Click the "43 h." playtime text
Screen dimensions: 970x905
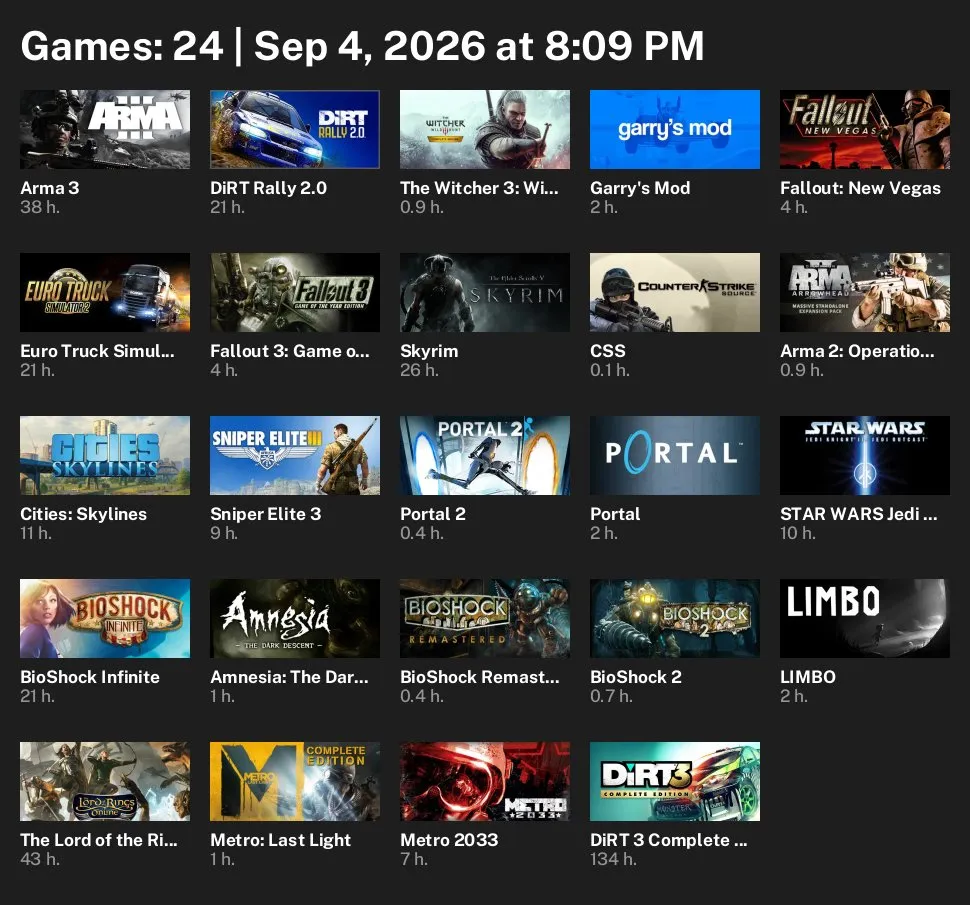click(40, 859)
